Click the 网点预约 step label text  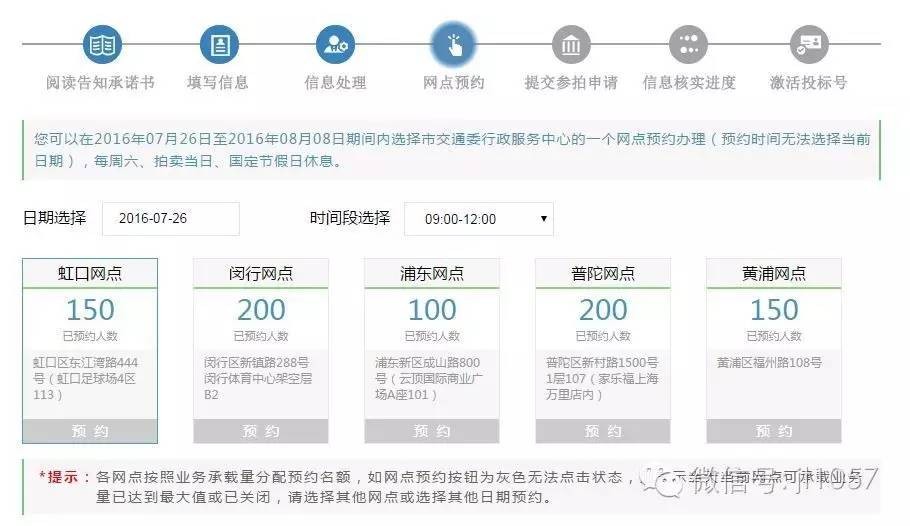453,83
